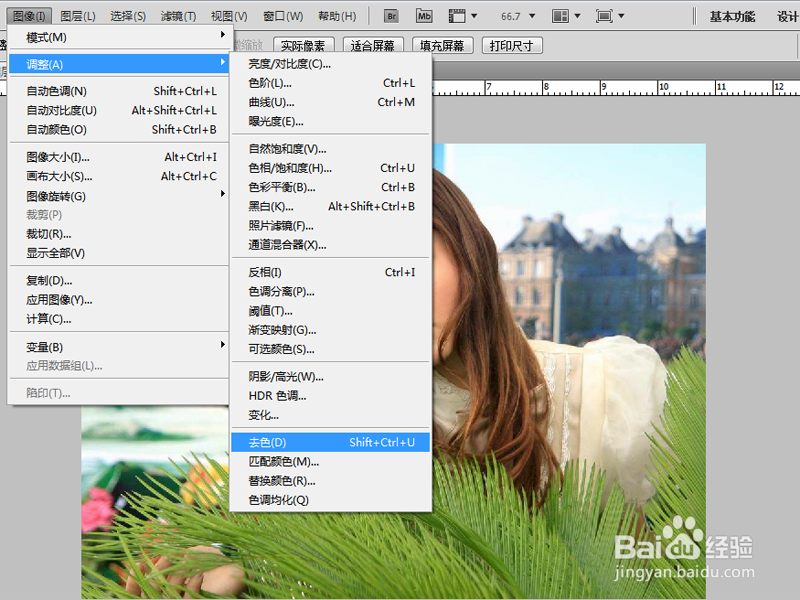Open the 窗口(W) menu

point(283,16)
